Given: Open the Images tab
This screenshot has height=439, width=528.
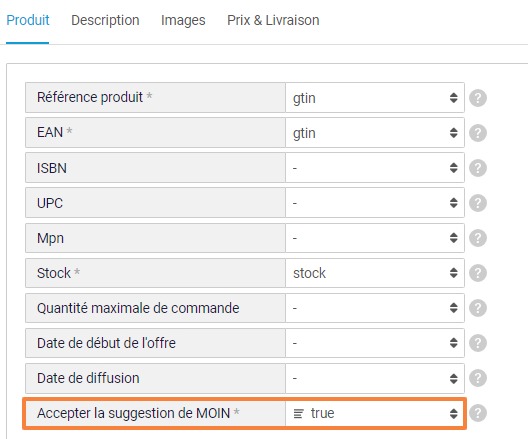Looking at the screenshot, I should pyautogui.click(x=183, y=20).
